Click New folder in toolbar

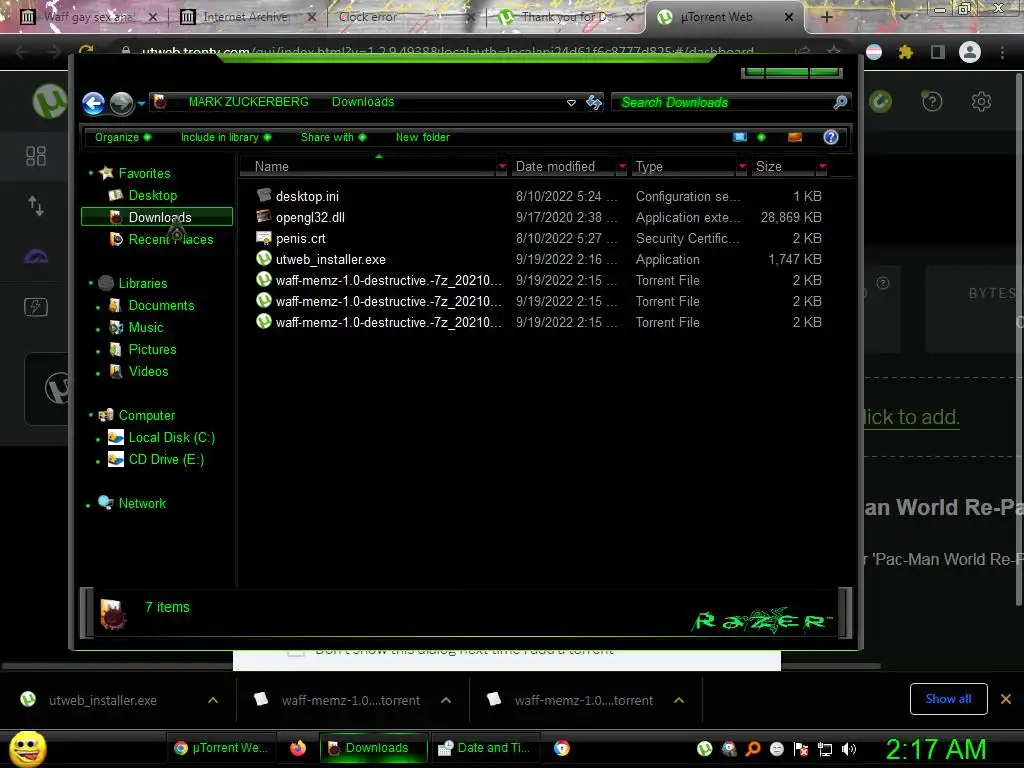(423, 137)
